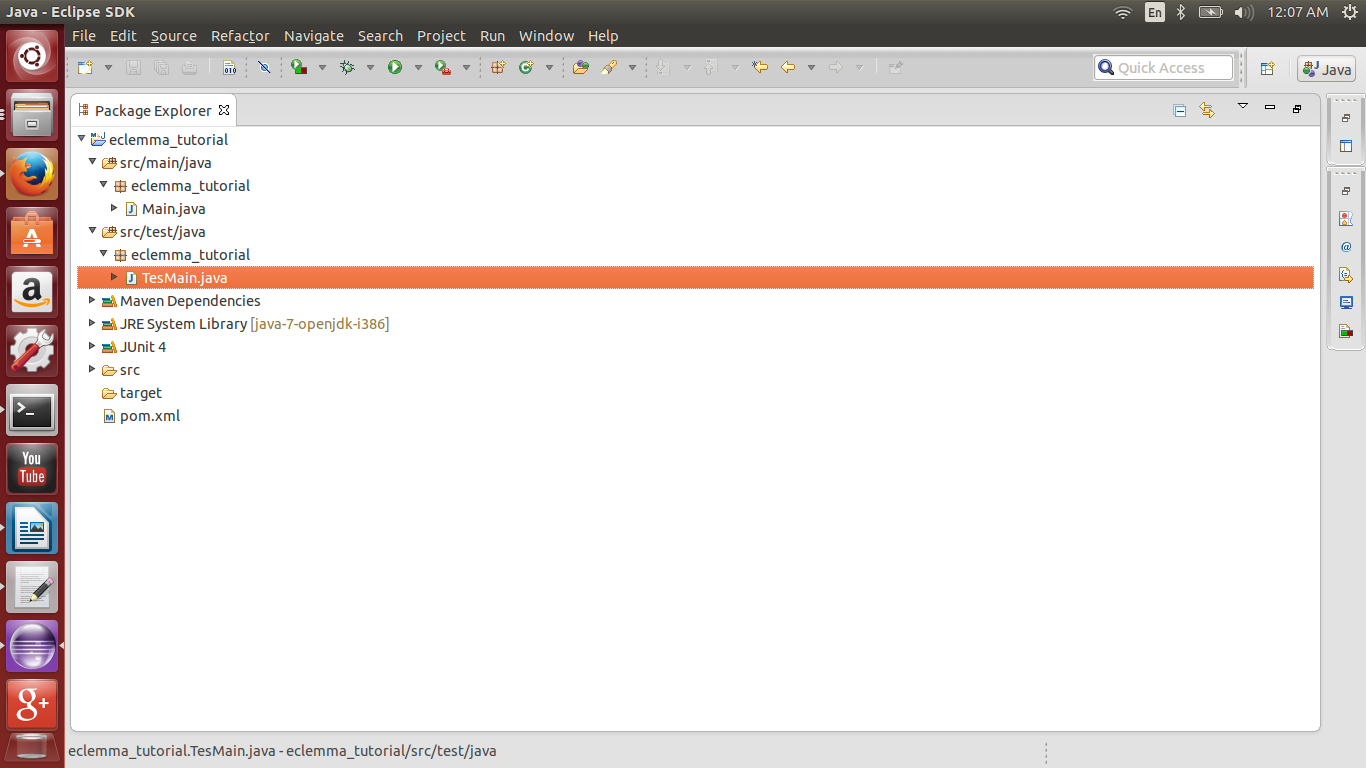
Task: Open the Refactor menu
Action: (x=240, y=36)
